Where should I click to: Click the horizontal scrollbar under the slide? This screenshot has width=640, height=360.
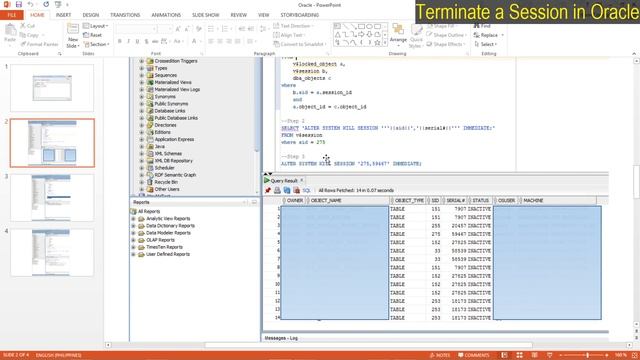(368, 345)
